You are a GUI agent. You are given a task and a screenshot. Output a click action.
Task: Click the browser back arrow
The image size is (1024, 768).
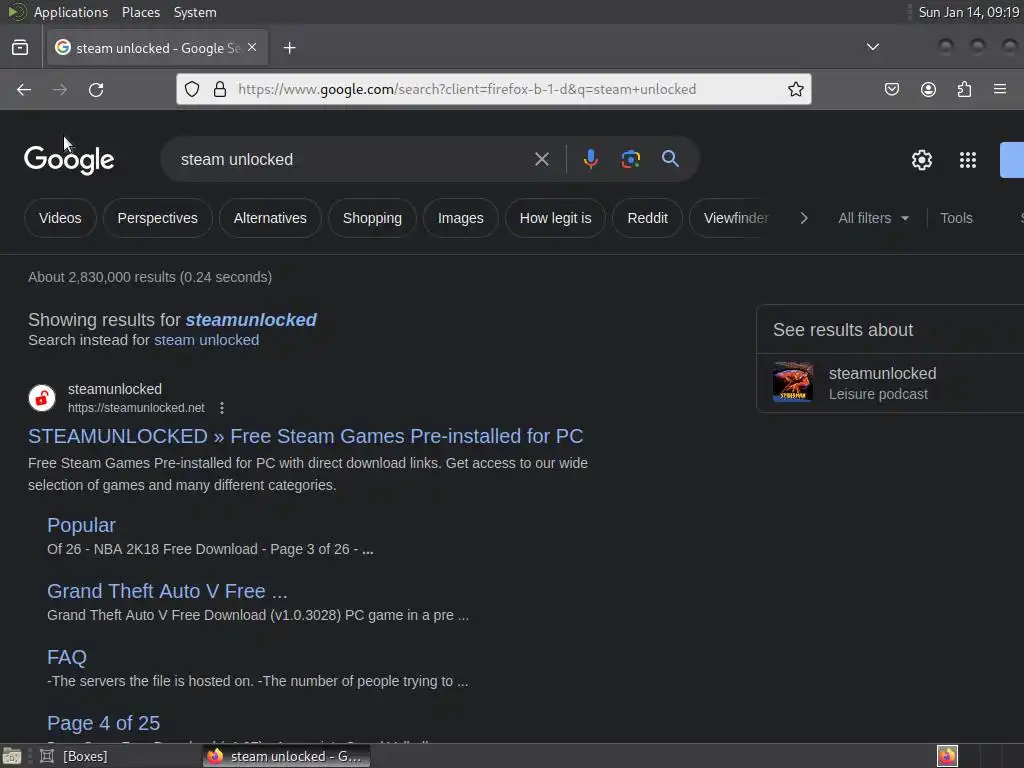[24, 89]
